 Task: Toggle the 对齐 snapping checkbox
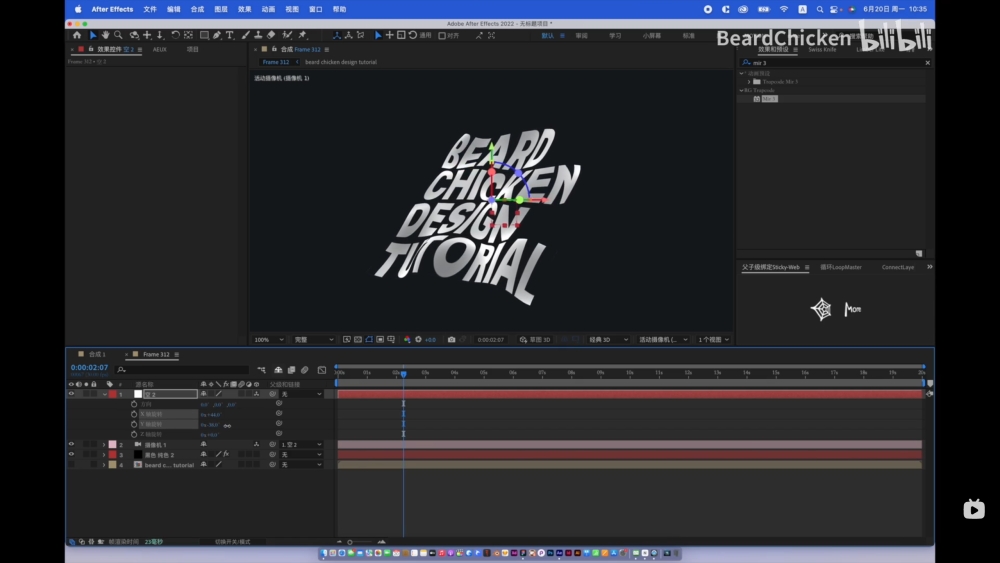(442, 36)
